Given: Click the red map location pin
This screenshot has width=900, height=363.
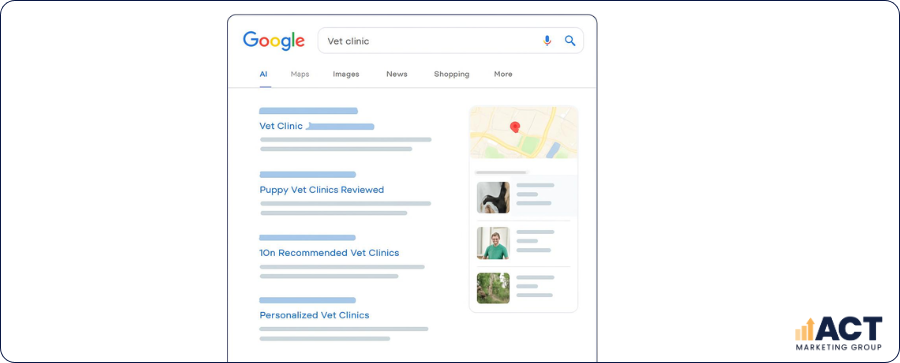Looking at the screenshot, I should click(x=515, y=128).
